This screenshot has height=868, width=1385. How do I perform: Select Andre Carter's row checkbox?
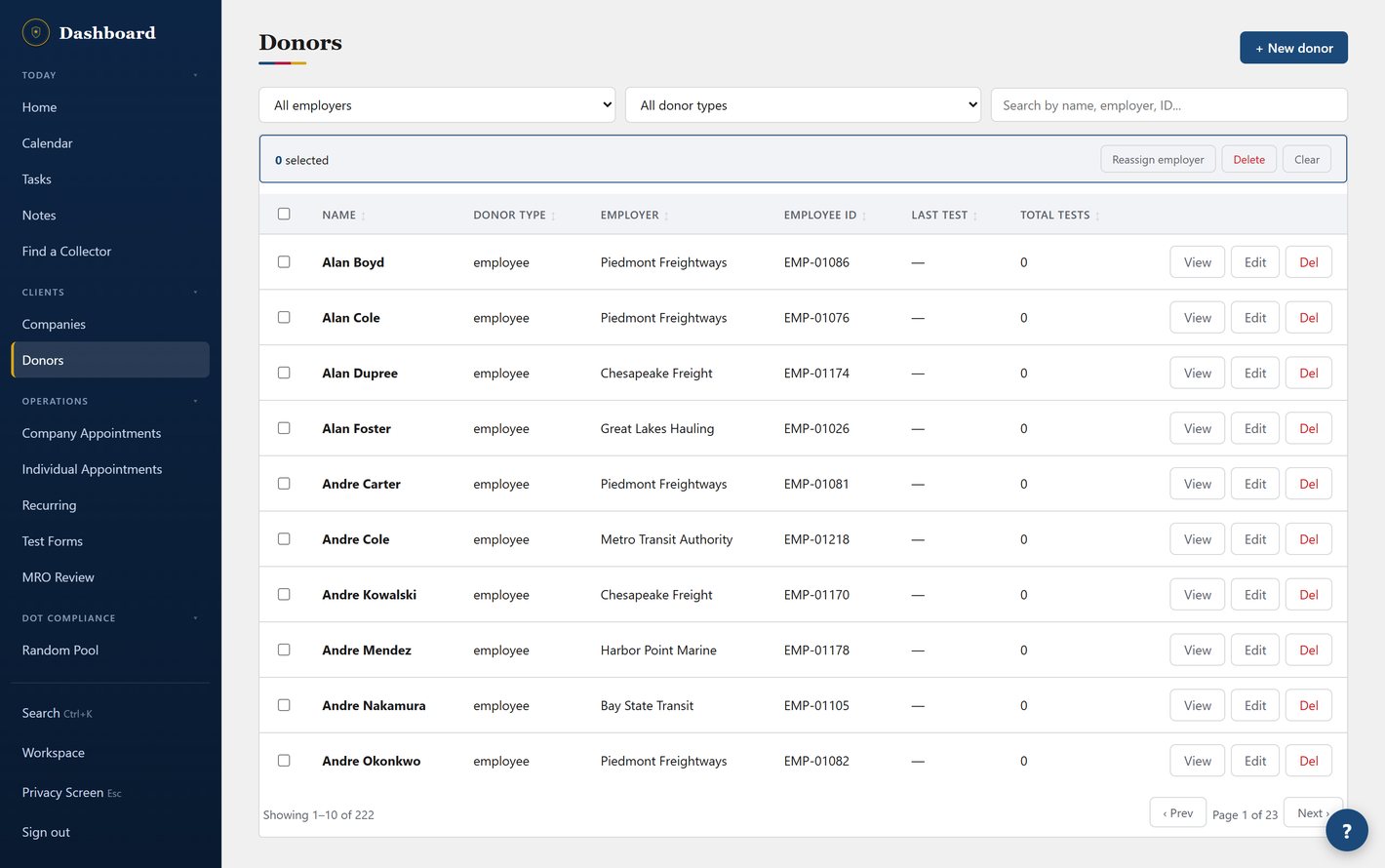pyautogui.click(x=284, y=483)
